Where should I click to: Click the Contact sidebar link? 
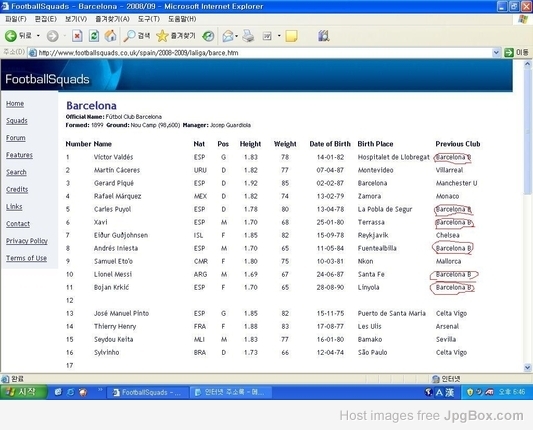pyautogui.click(x=18, y=224)
